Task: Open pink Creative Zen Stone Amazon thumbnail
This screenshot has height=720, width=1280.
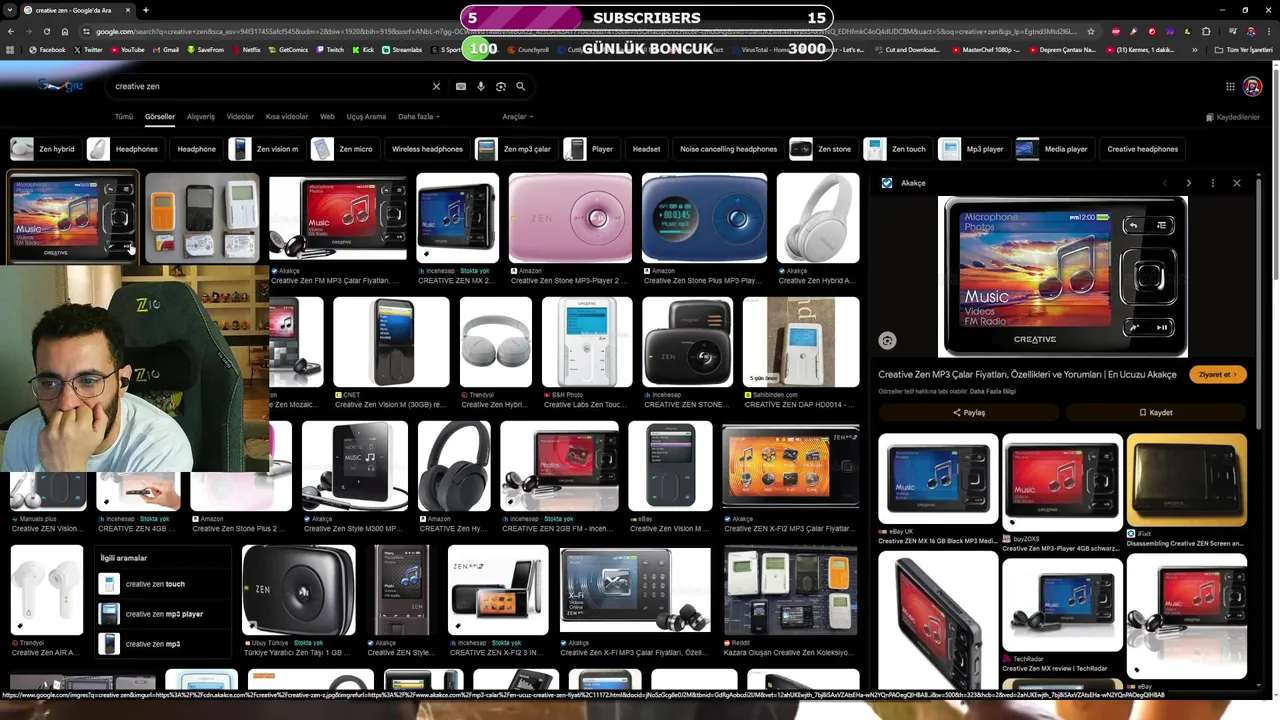Action: coord(570,218)
